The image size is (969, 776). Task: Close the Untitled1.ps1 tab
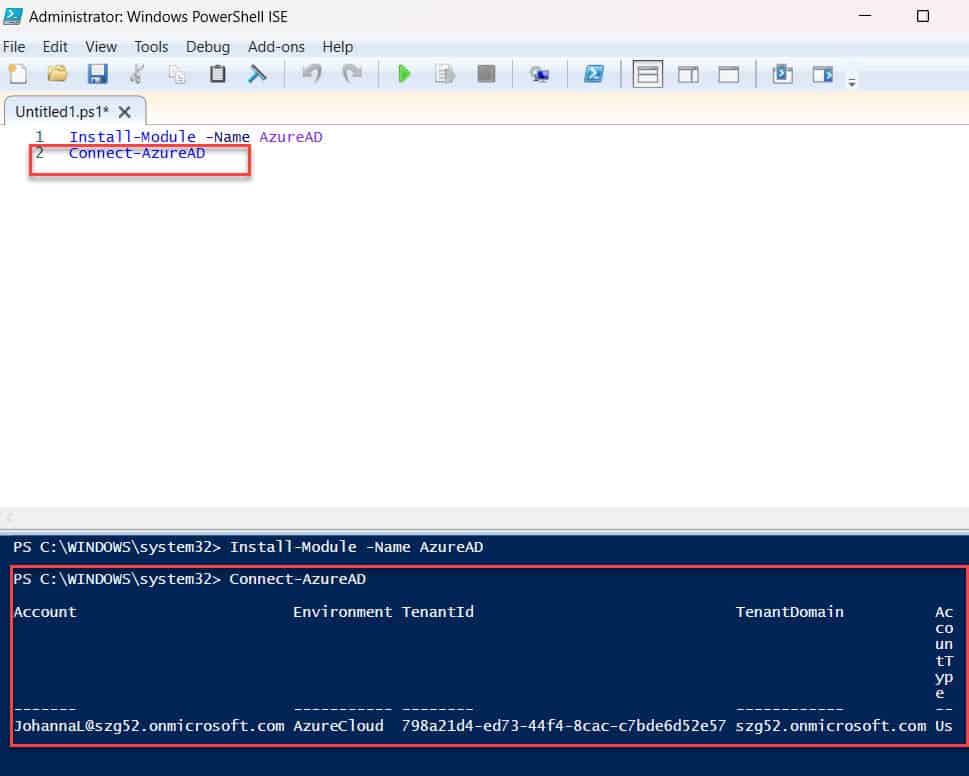124,112
